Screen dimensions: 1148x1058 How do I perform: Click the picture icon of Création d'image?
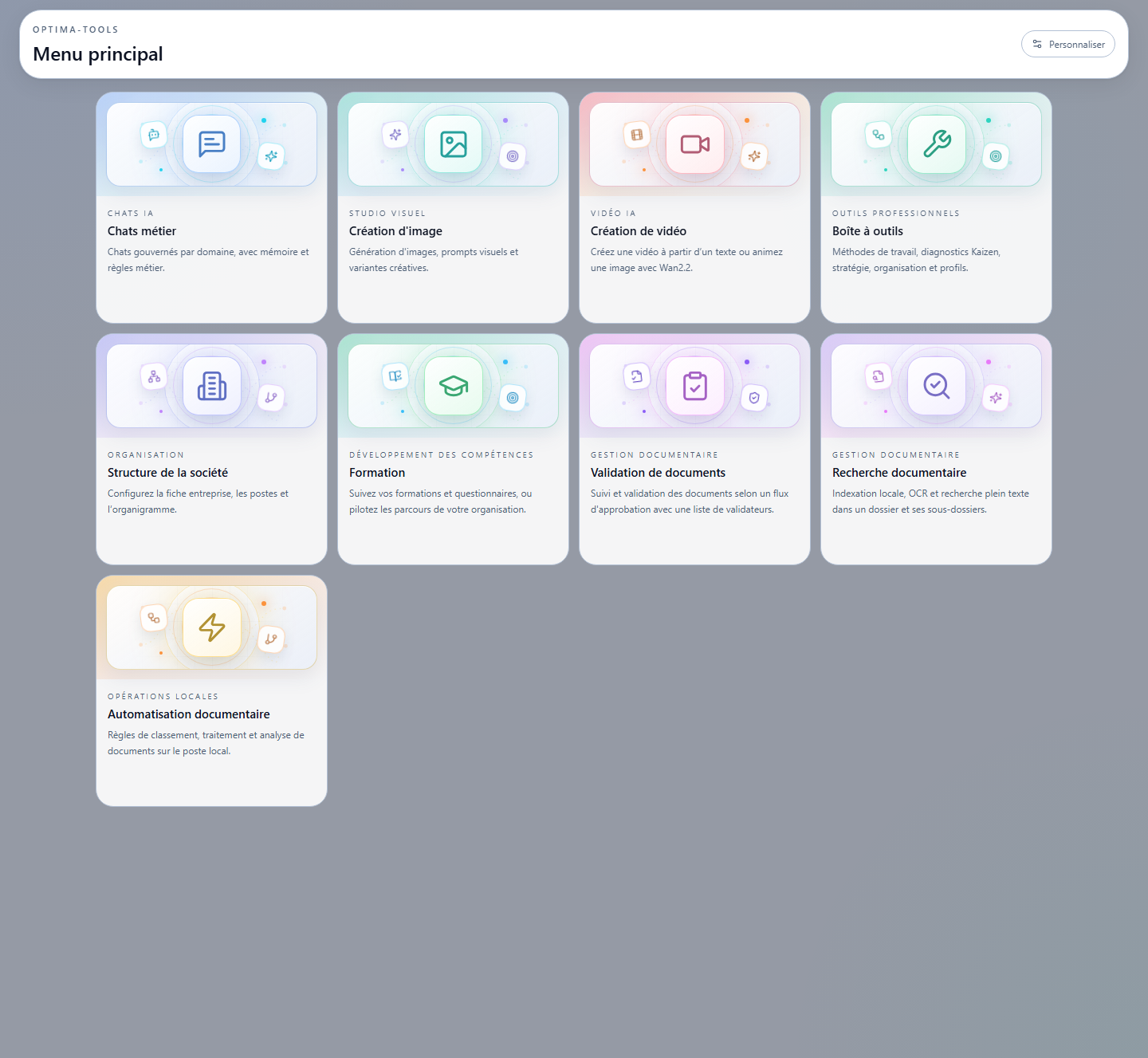point(453,144)
